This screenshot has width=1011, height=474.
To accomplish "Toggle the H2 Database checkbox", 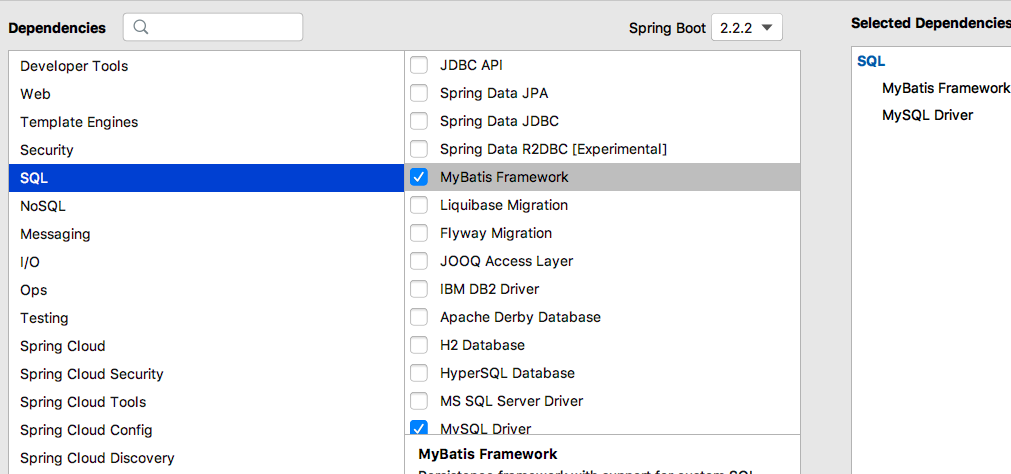I will click(419, 345).
